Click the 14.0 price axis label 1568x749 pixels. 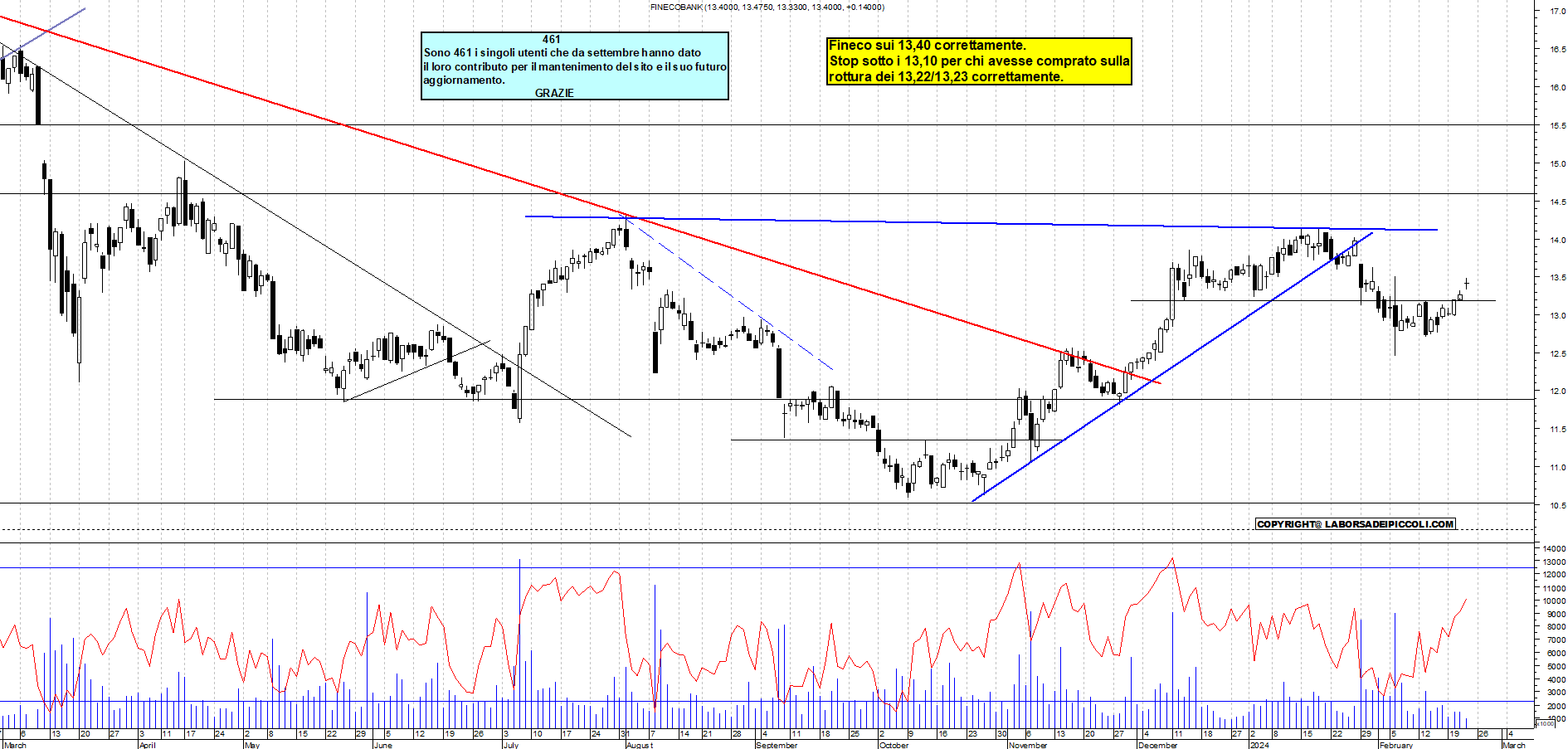[1557, 241]
